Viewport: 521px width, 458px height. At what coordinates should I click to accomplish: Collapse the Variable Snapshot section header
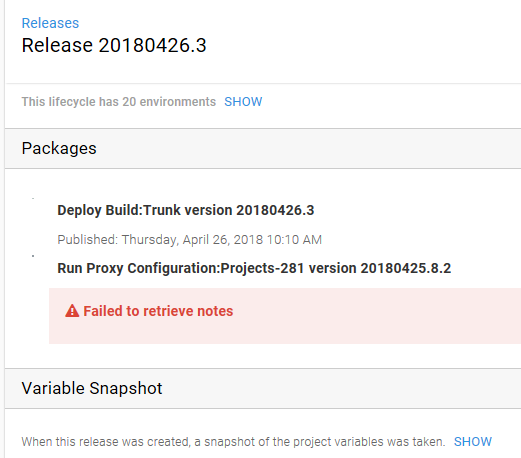tap(263, 388)
